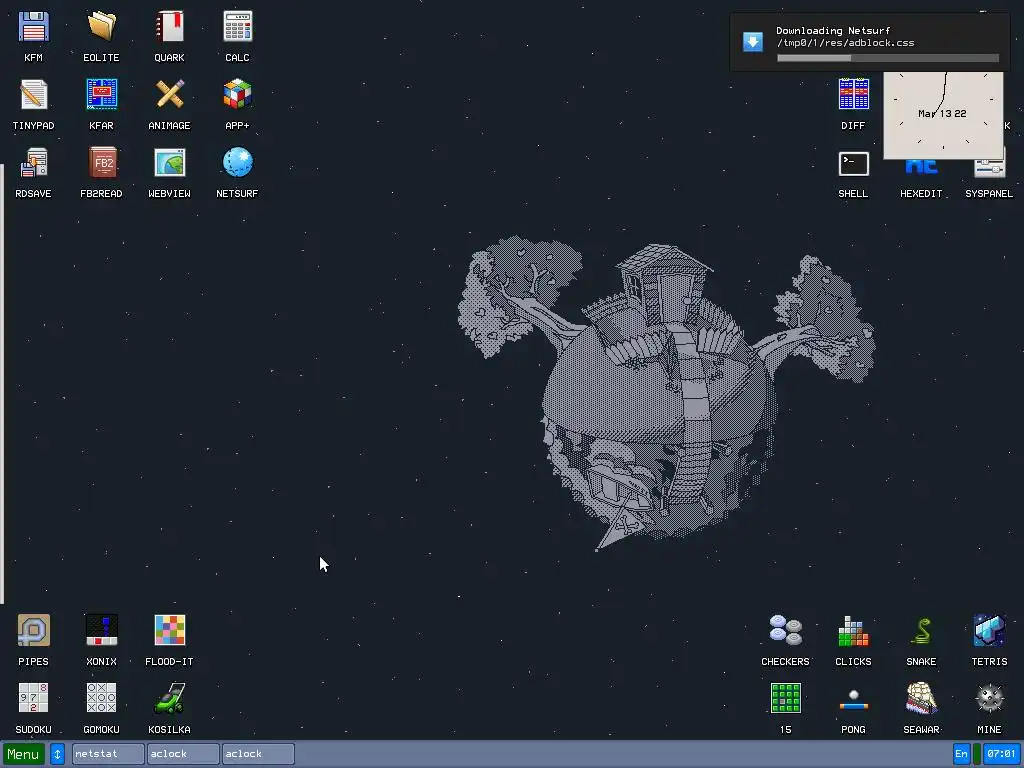This screenshot has width=1024, height=768.
Task: Start the SUDOKU game icon
Action: (x=33, y=698)
